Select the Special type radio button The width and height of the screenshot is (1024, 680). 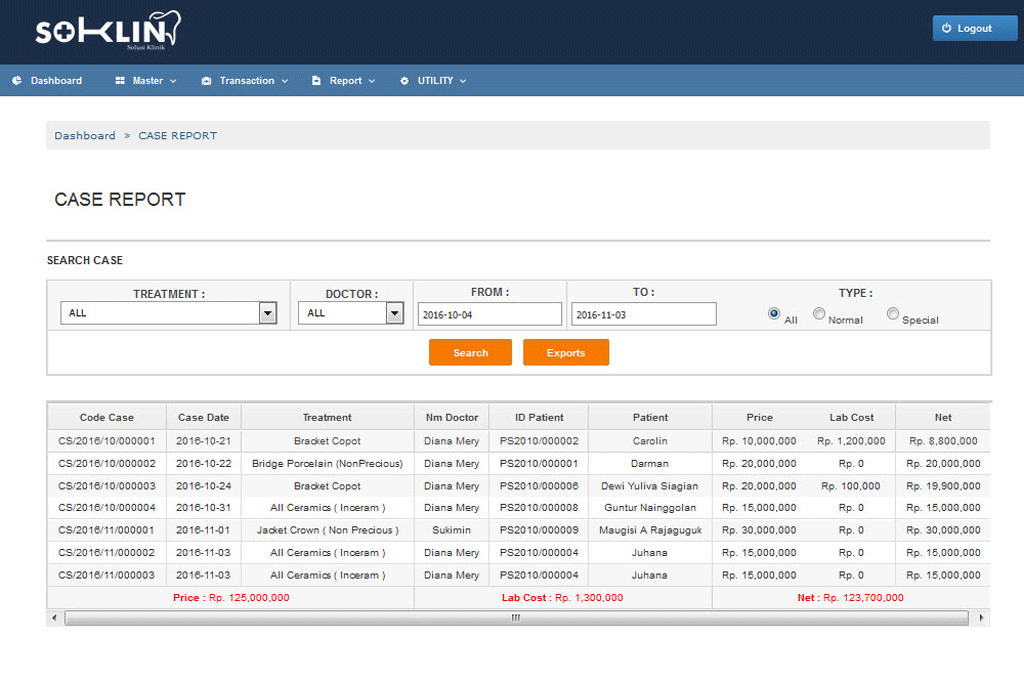(893, 313)
